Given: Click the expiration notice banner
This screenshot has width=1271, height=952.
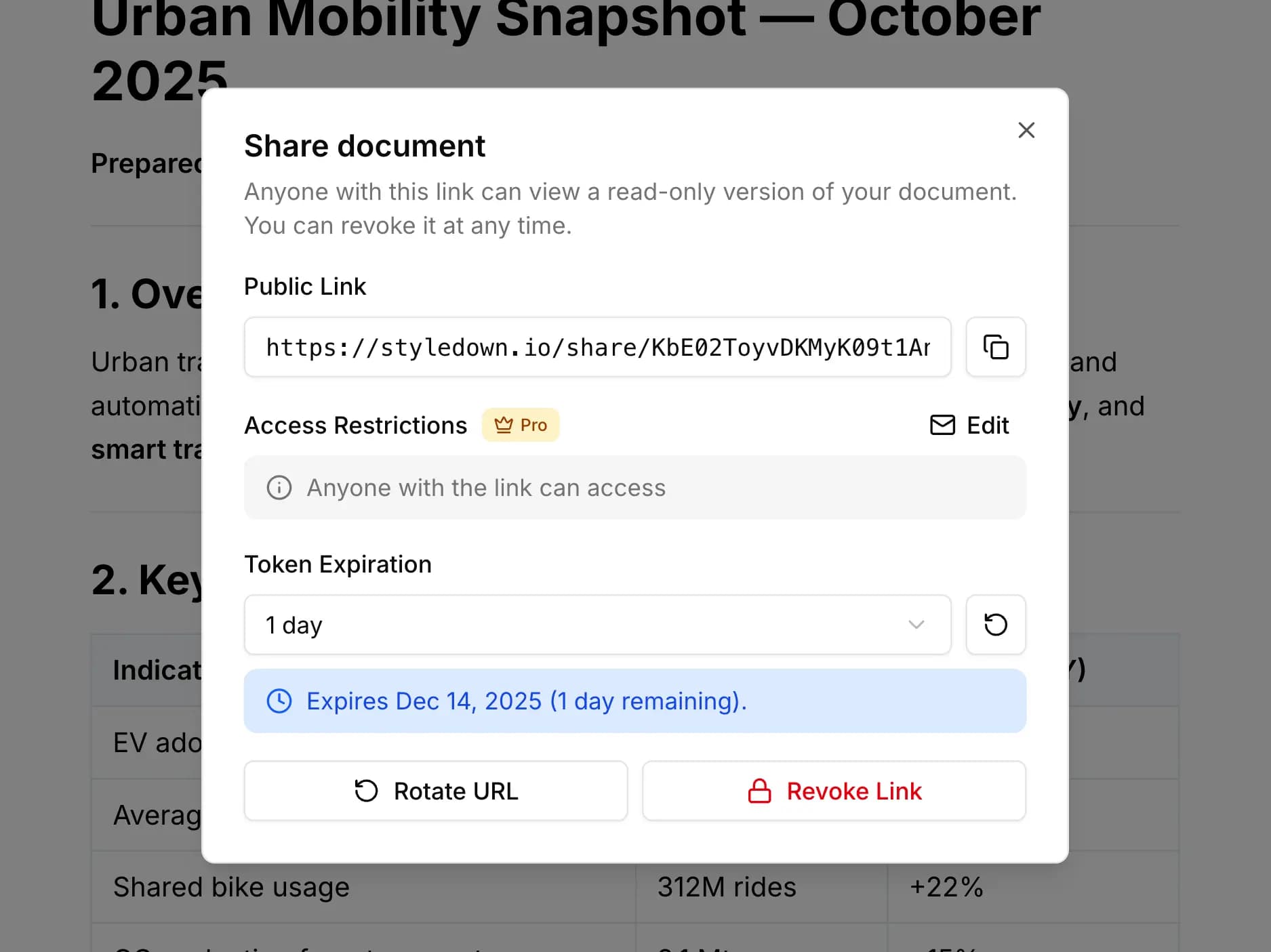Looking at the screenshot, I should (635, 701).
